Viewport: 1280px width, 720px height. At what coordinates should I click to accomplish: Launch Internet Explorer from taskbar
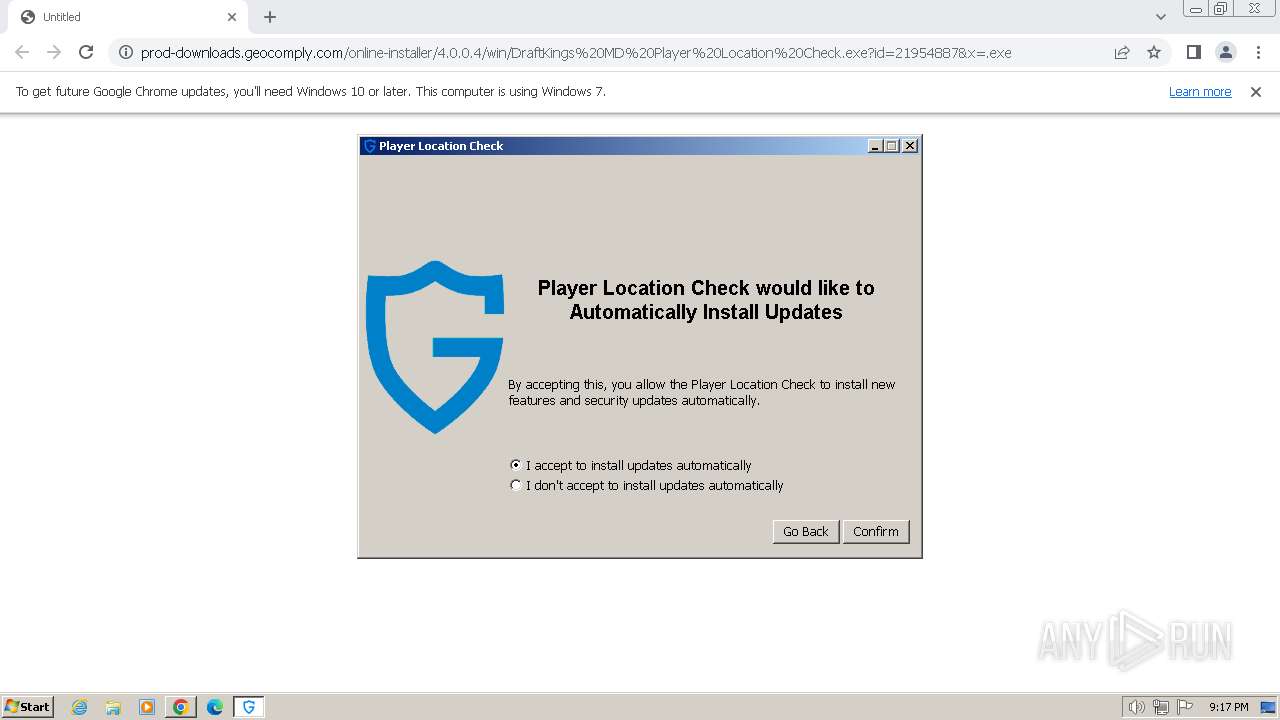(x=80, y=707)
